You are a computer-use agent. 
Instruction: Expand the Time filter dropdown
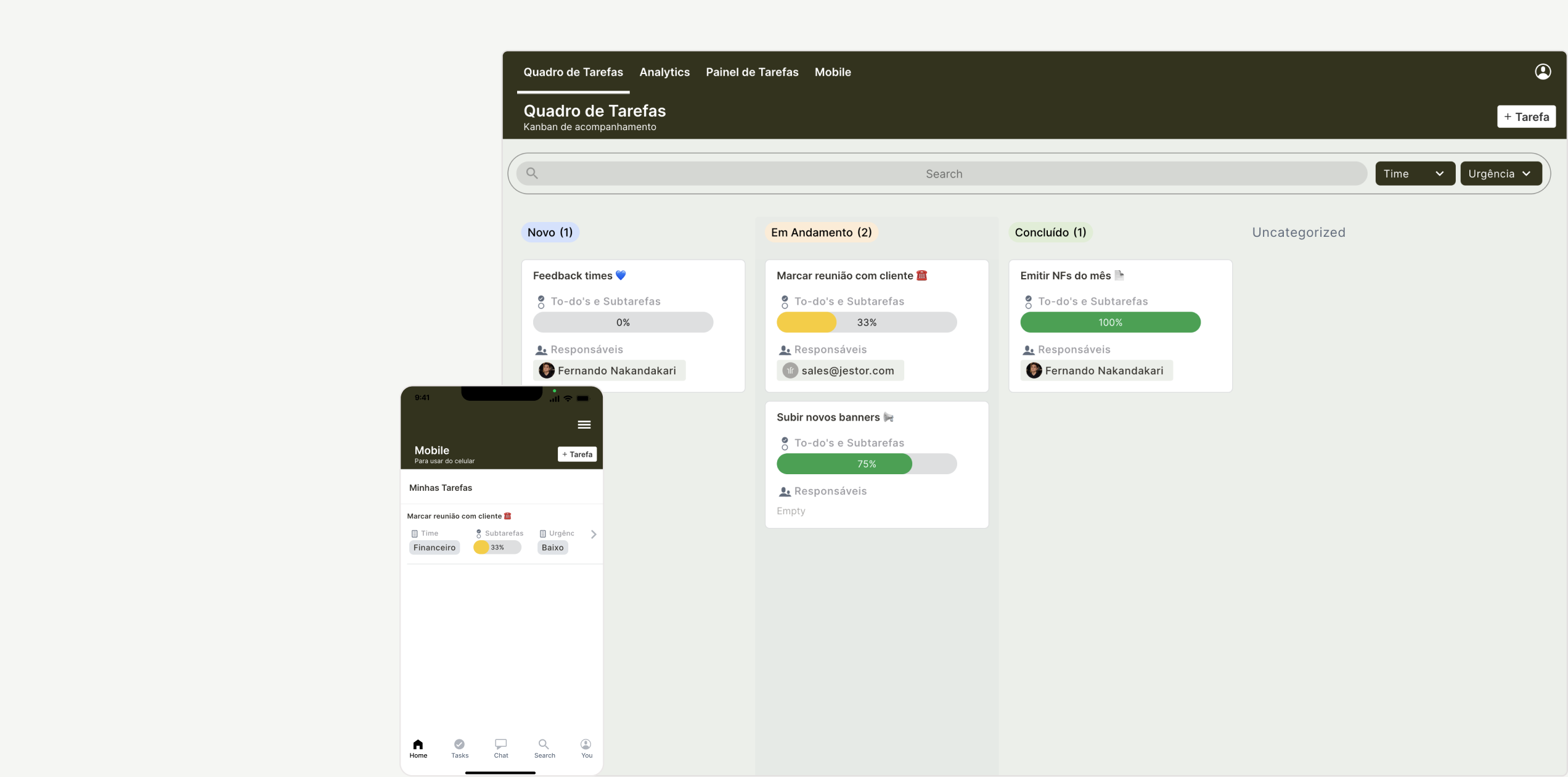coord(1415,173)
